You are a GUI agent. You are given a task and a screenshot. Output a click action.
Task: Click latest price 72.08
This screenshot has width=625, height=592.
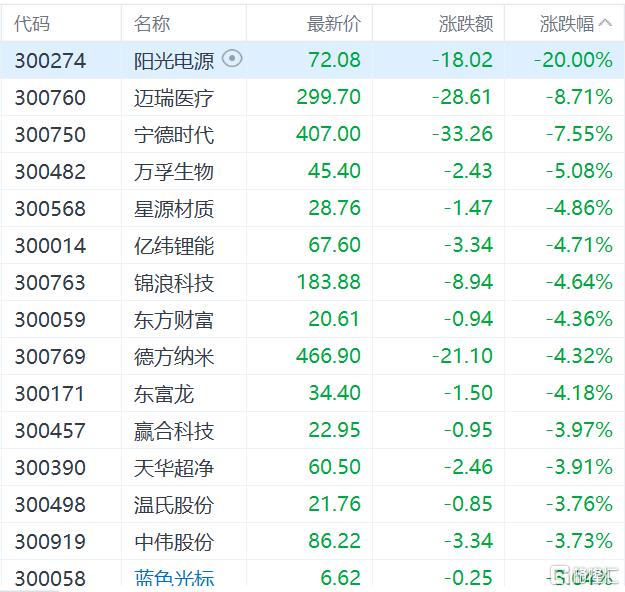point(334,60)
